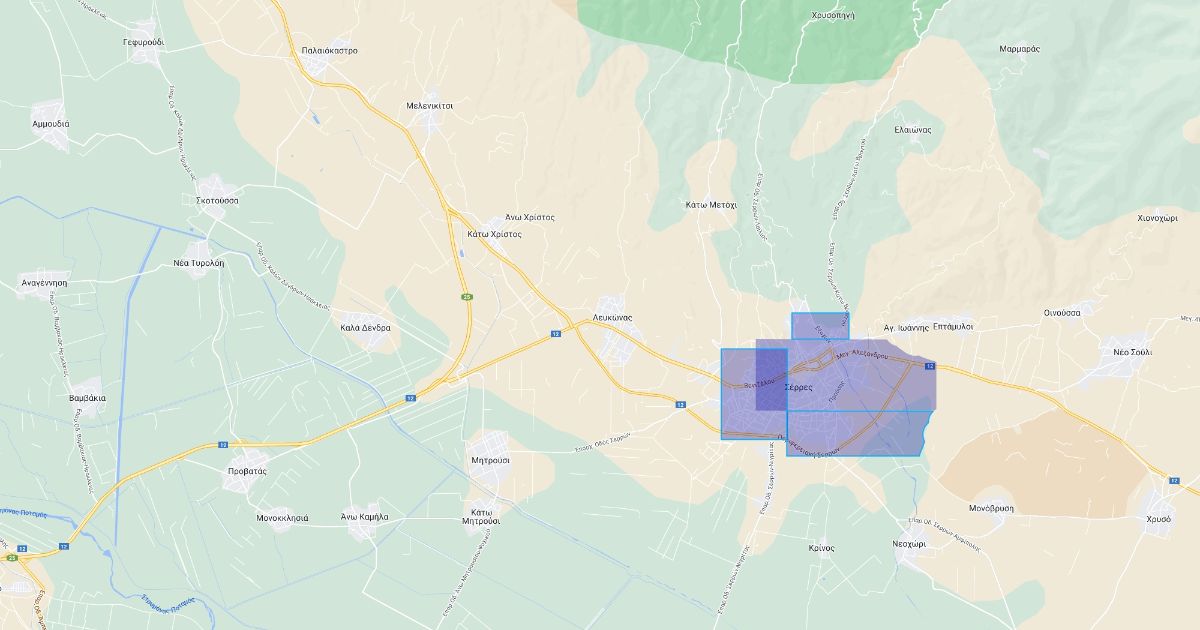Click the Νεοχώρι label
The image size is (1200, 630).
909,543
